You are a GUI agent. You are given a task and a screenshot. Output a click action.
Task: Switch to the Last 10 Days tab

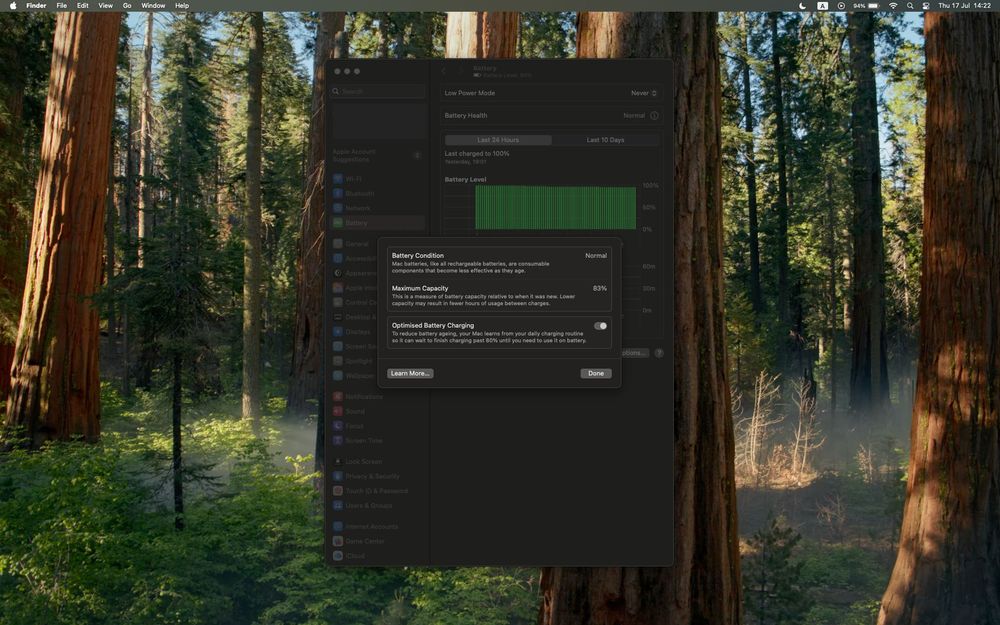(605, 140)
